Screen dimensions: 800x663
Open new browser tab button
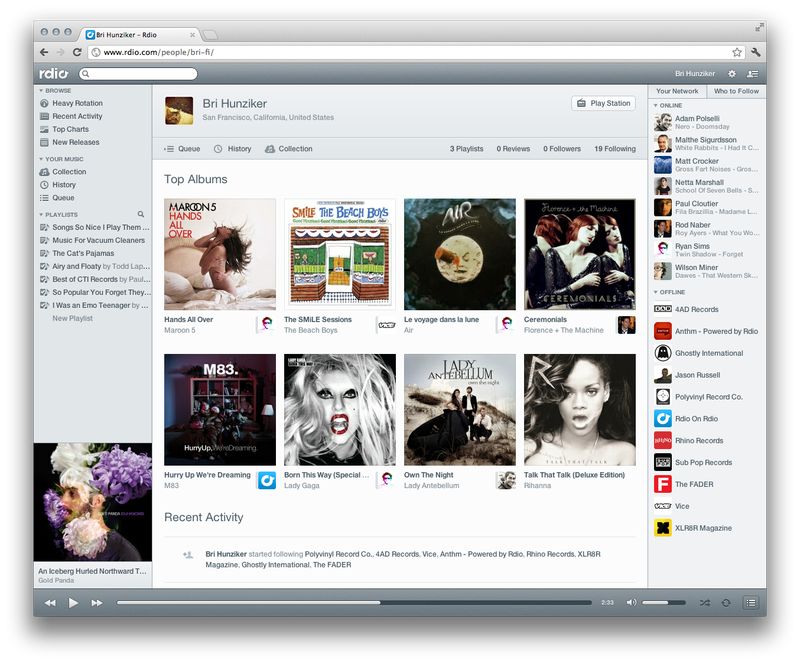(x=210, y=35)
